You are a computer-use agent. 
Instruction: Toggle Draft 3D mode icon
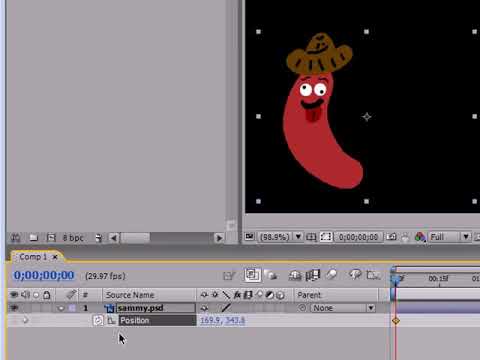point(271,275)
